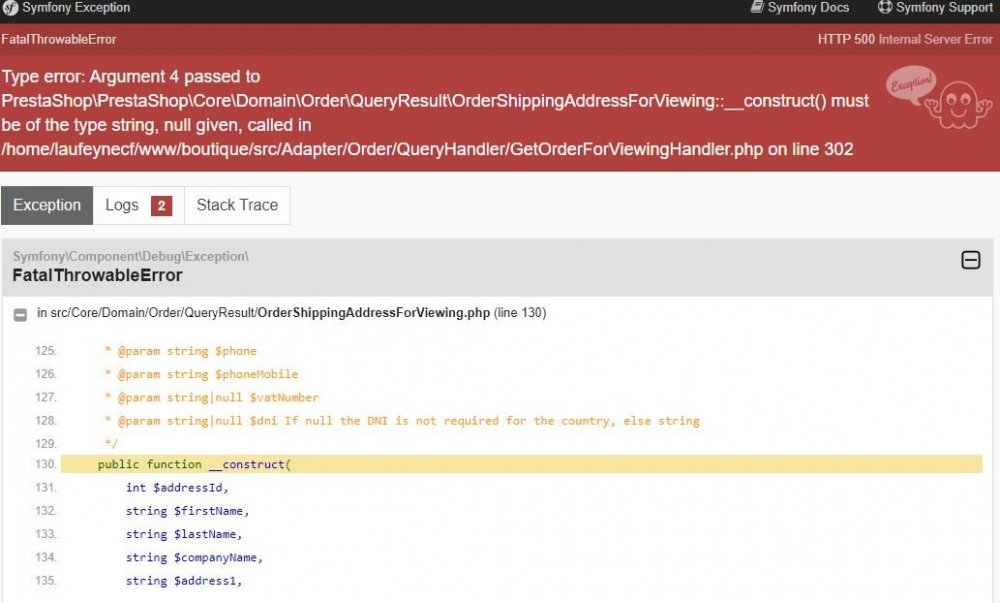Switch to the Logs tab
The image size is (1000, 603).
coord(138,205)
